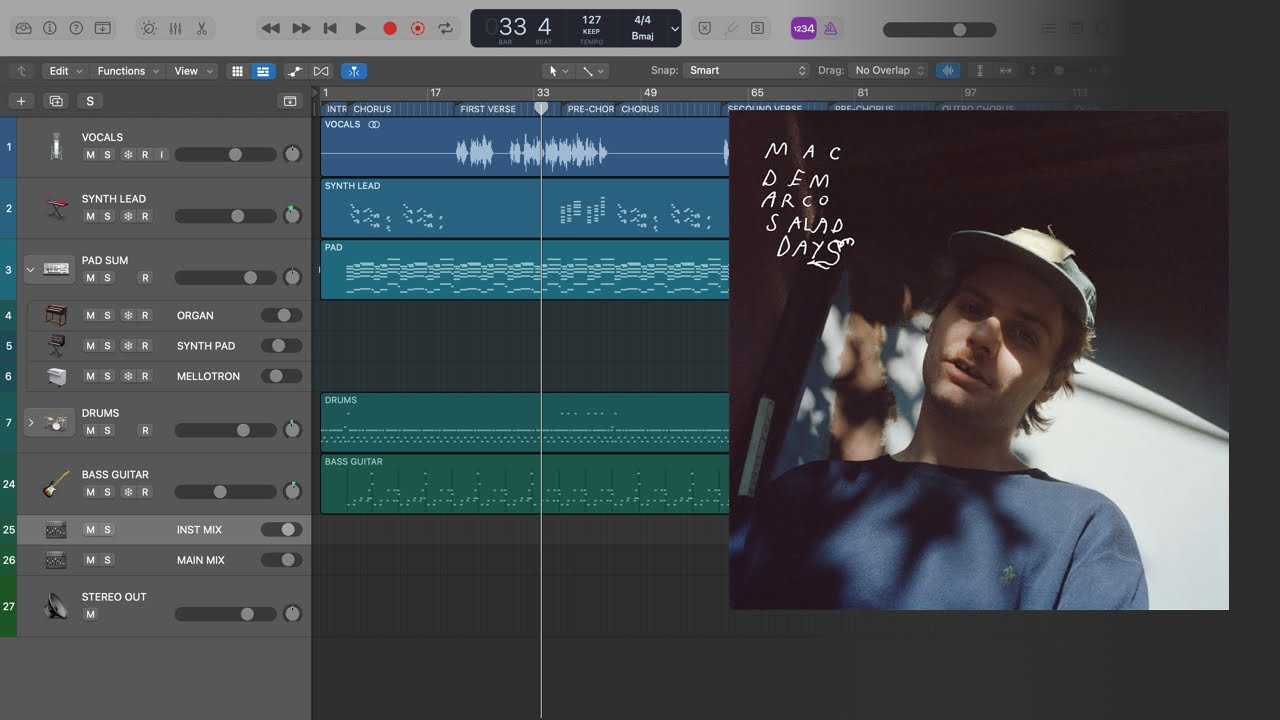
Task: Click the VOCALS microphone icon
Action: 56,147
